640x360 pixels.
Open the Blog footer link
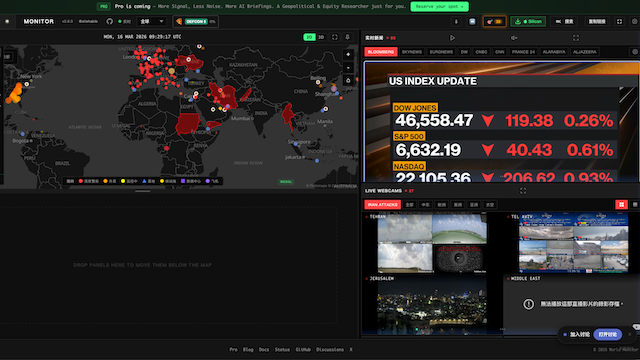pos(248,350)
